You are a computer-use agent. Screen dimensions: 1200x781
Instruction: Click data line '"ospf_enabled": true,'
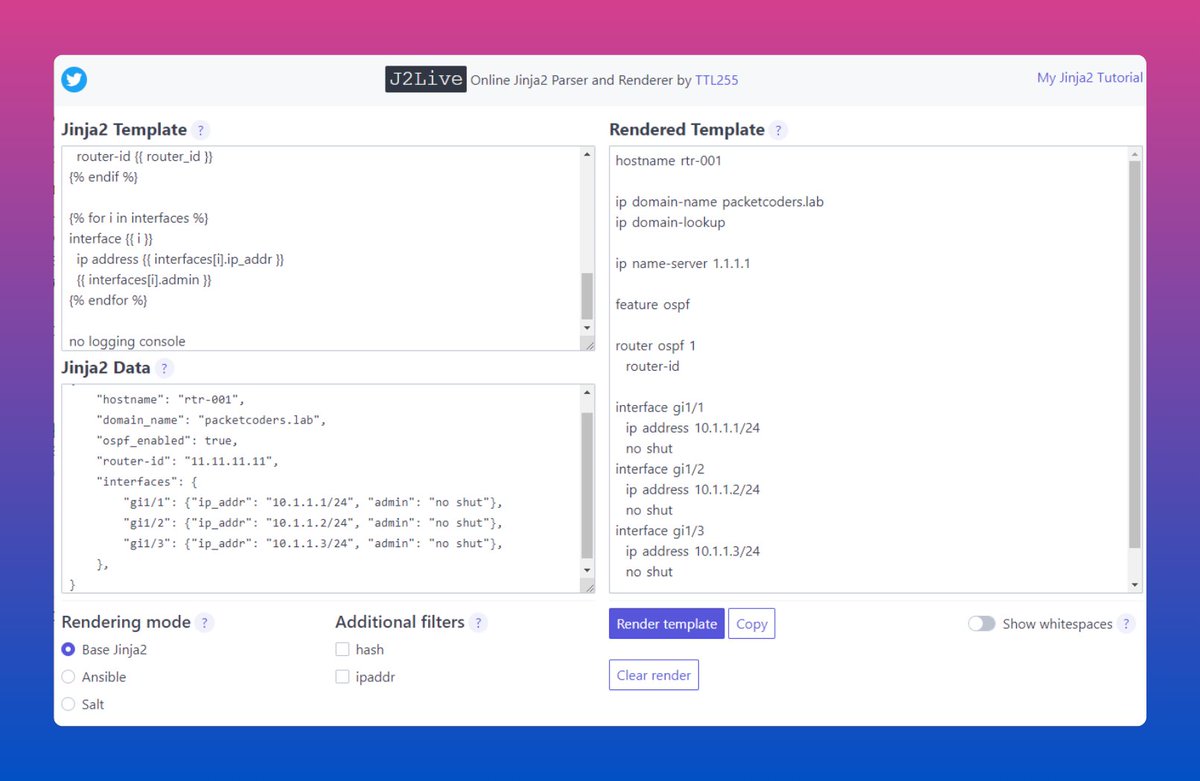click(167, 440)
